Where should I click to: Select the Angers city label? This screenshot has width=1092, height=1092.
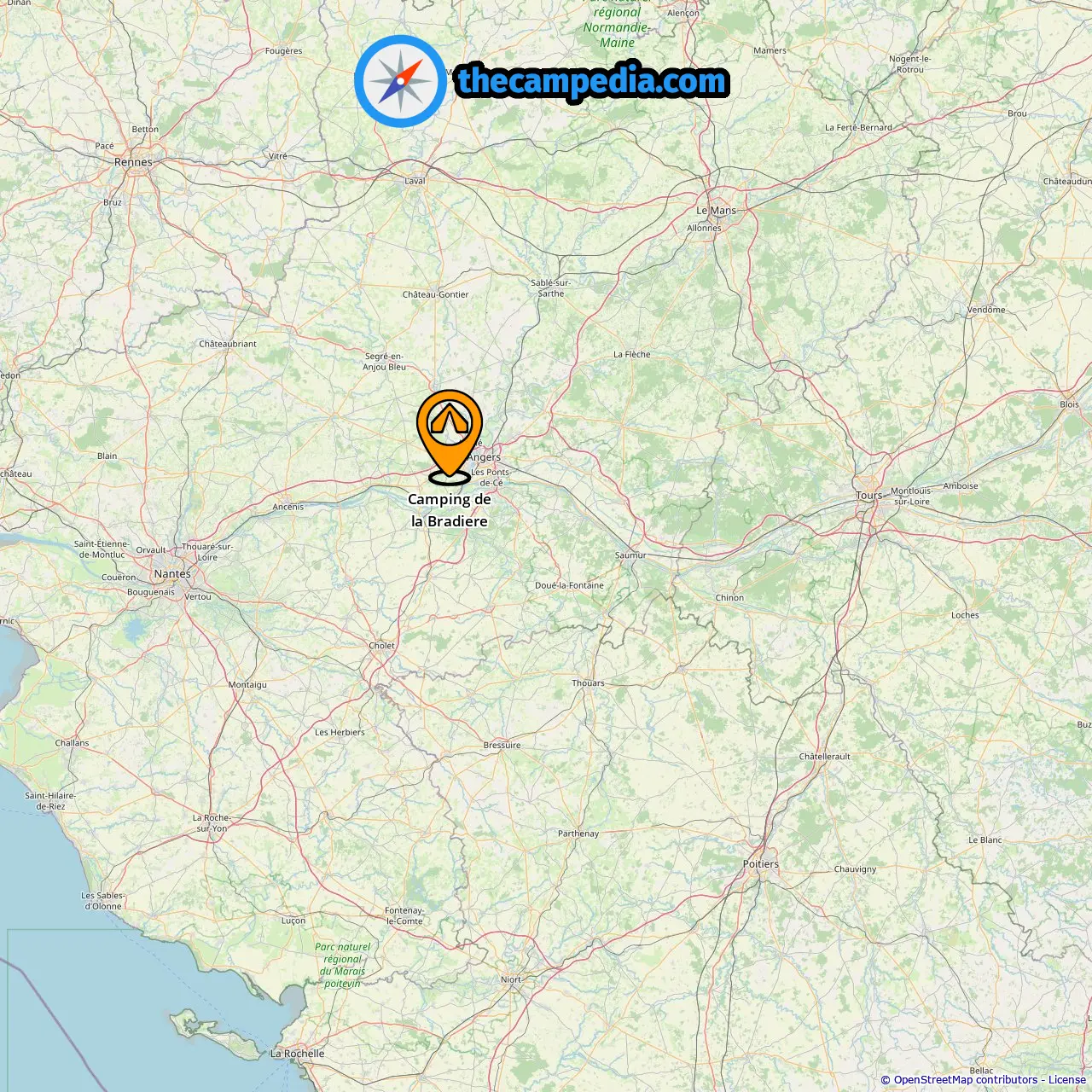(x=484, y=457)
